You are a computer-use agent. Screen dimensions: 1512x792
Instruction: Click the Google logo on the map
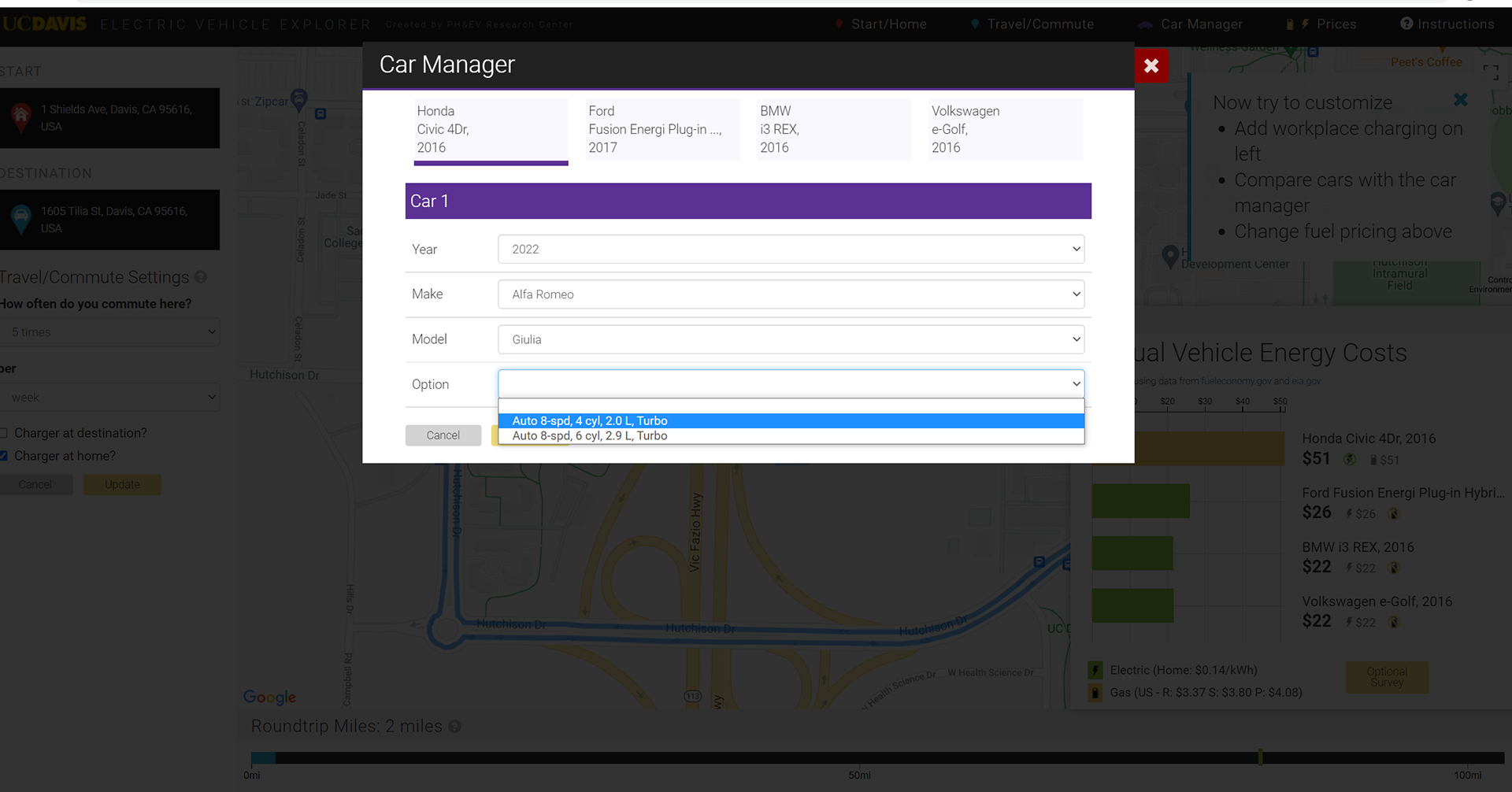click(269, 697)
